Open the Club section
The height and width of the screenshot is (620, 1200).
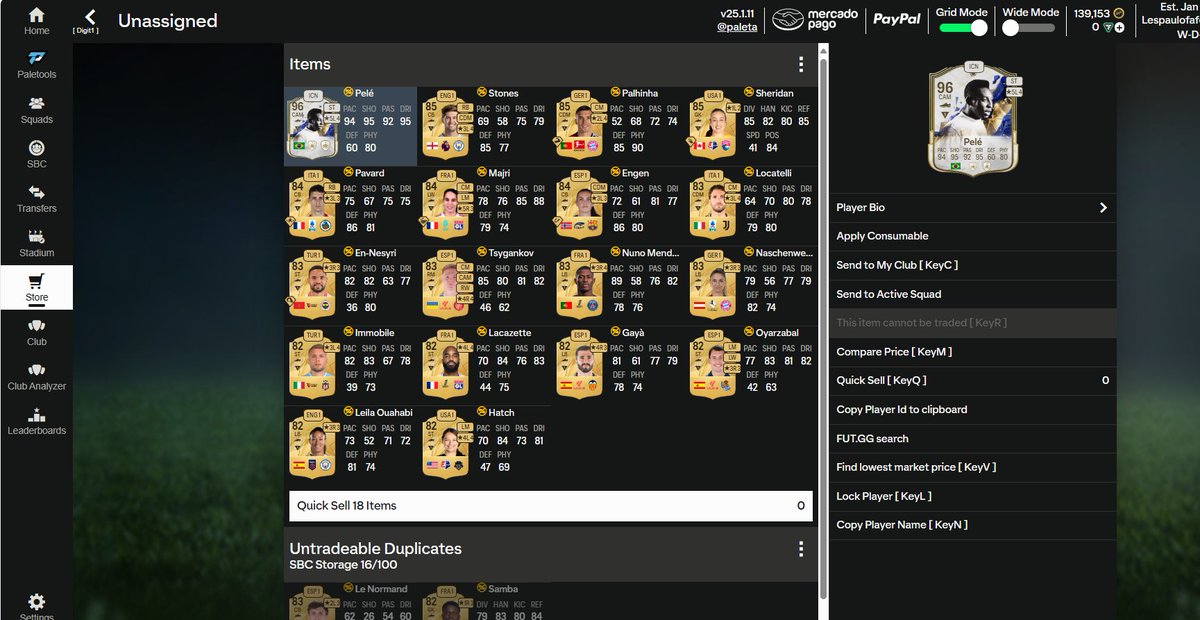coord(36,331)
